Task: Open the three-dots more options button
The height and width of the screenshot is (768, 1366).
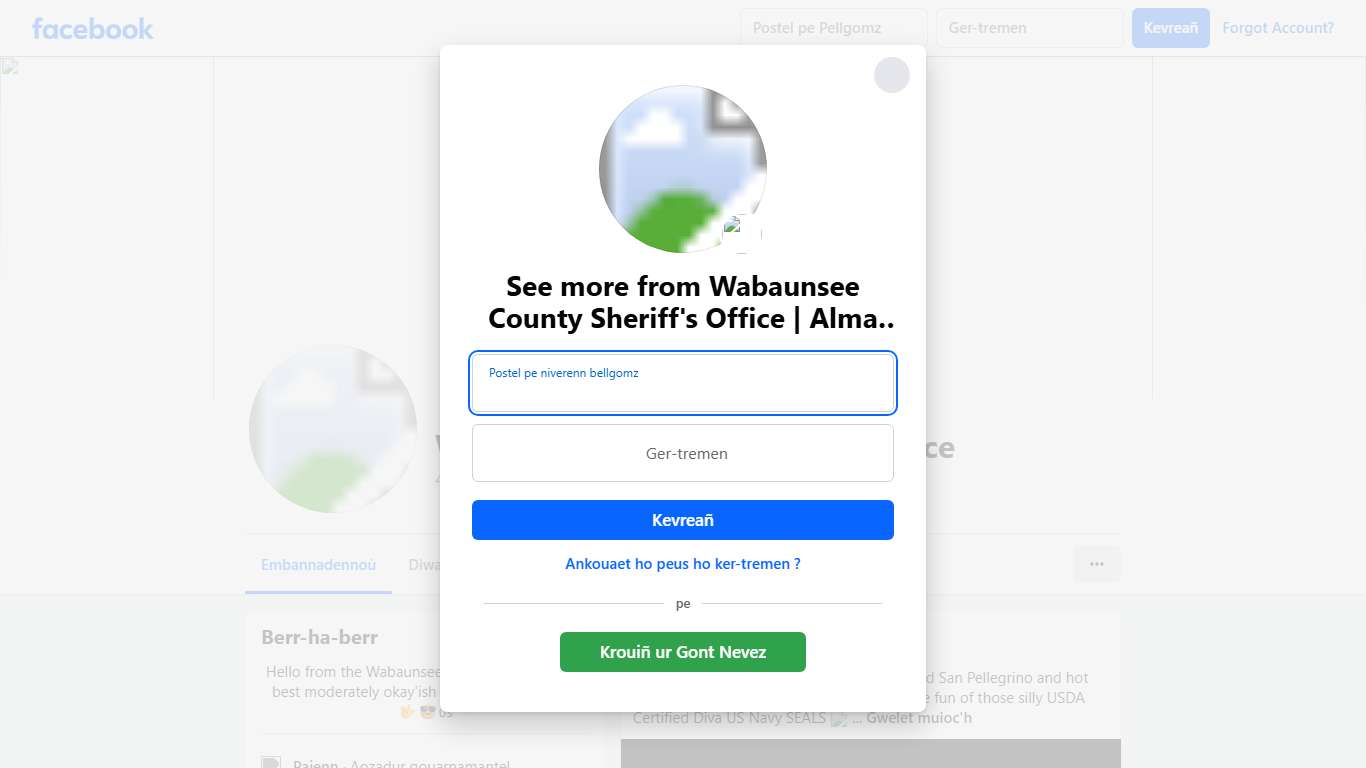Action: [1097, 564]
